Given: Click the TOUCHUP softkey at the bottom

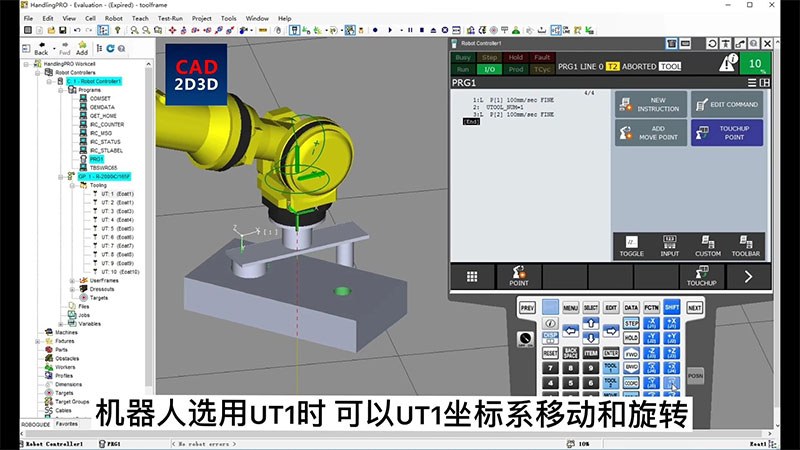Looking at the screenshot, I should 702,276.
